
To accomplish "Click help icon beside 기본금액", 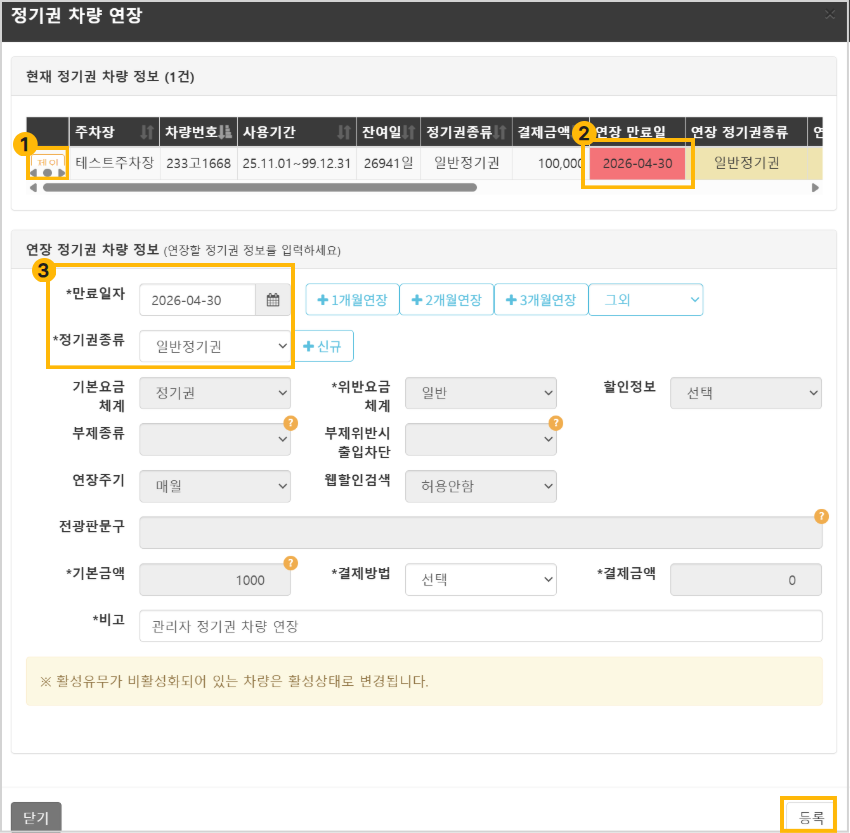I will [291, 563].
